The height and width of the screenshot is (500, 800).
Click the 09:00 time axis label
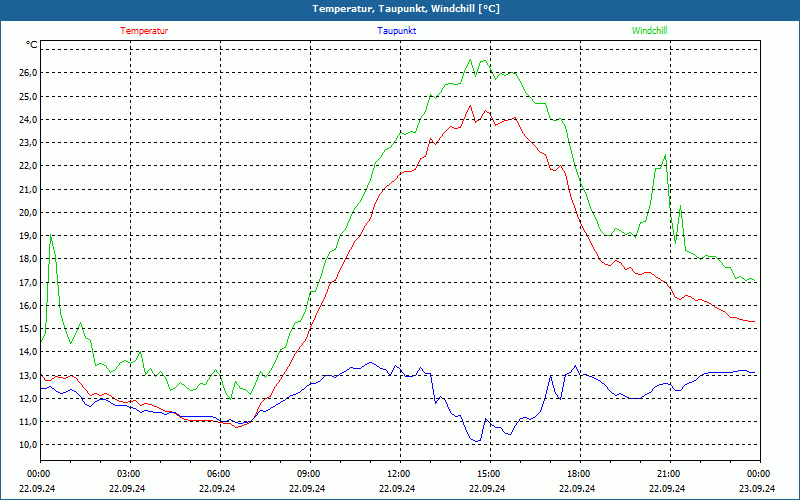[310, 473]
